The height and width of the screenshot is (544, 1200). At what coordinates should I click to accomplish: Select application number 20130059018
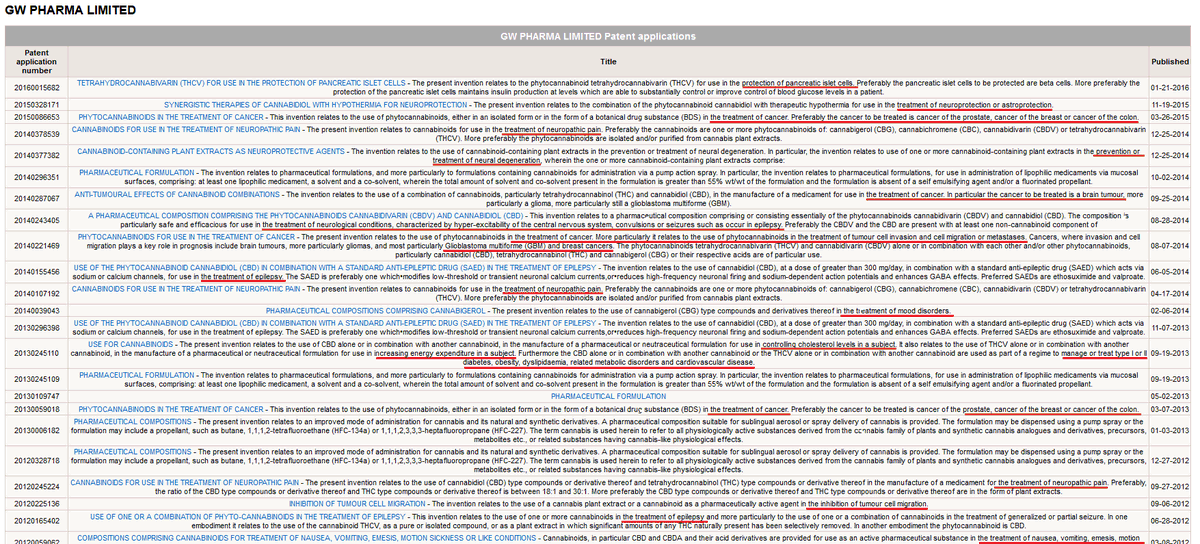pos(37,409)
